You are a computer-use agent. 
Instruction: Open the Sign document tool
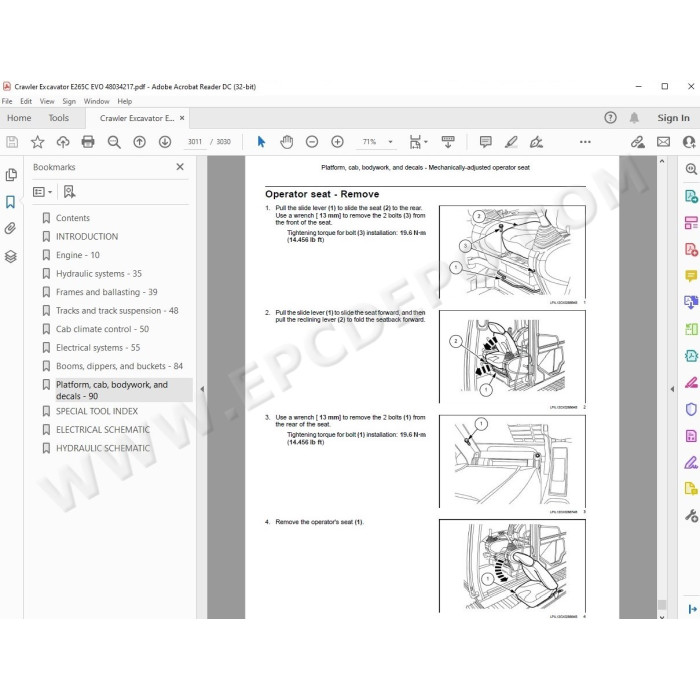click(x=536, y=142)
